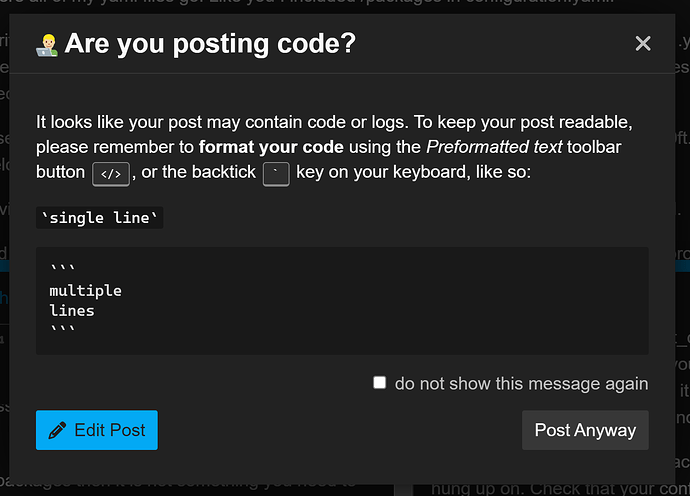
Task: Click the technologist emoji in the title
Action: pyautogui.click(x=48, y=43)
